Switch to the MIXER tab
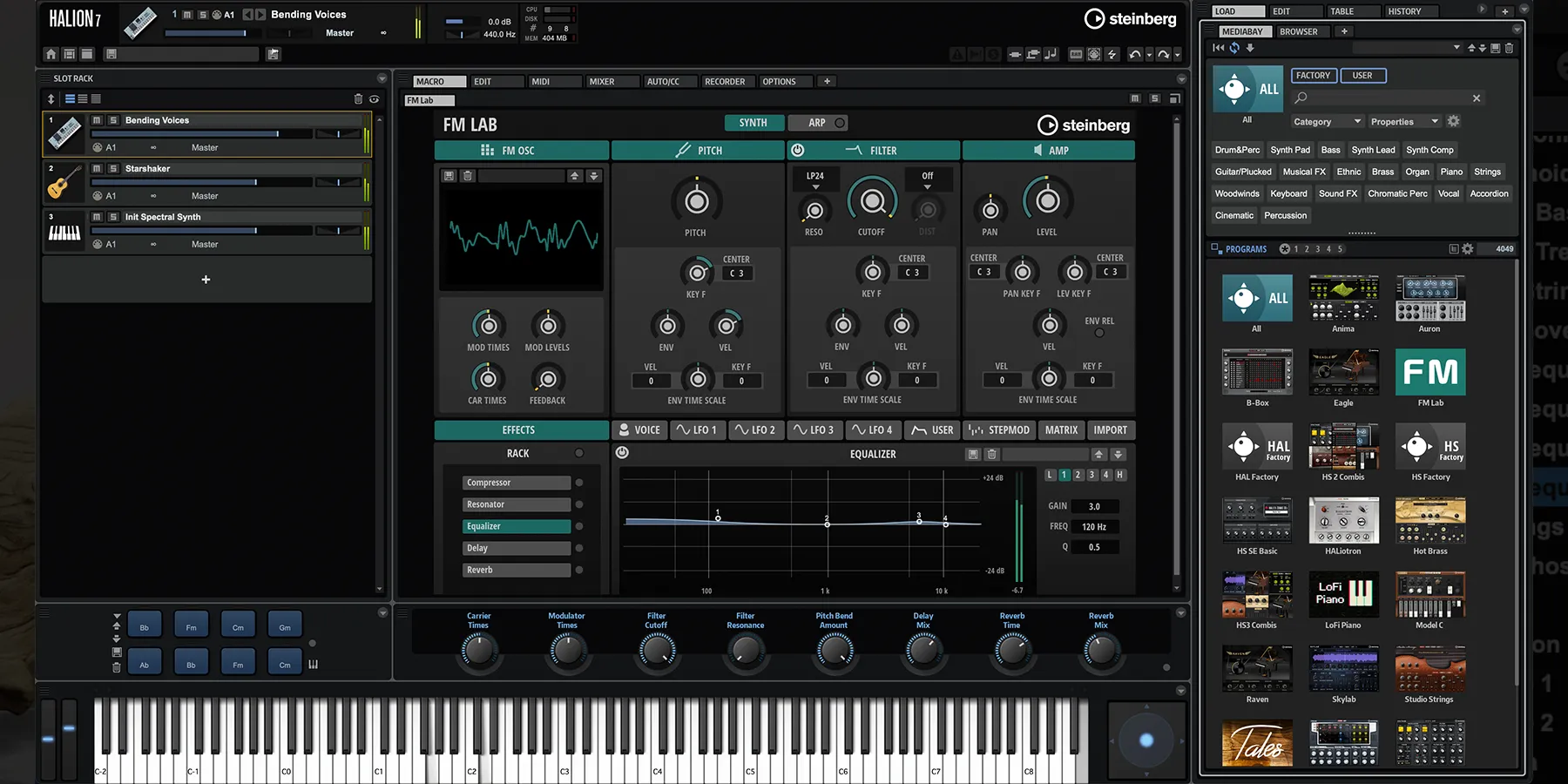 tap(601, 82)
